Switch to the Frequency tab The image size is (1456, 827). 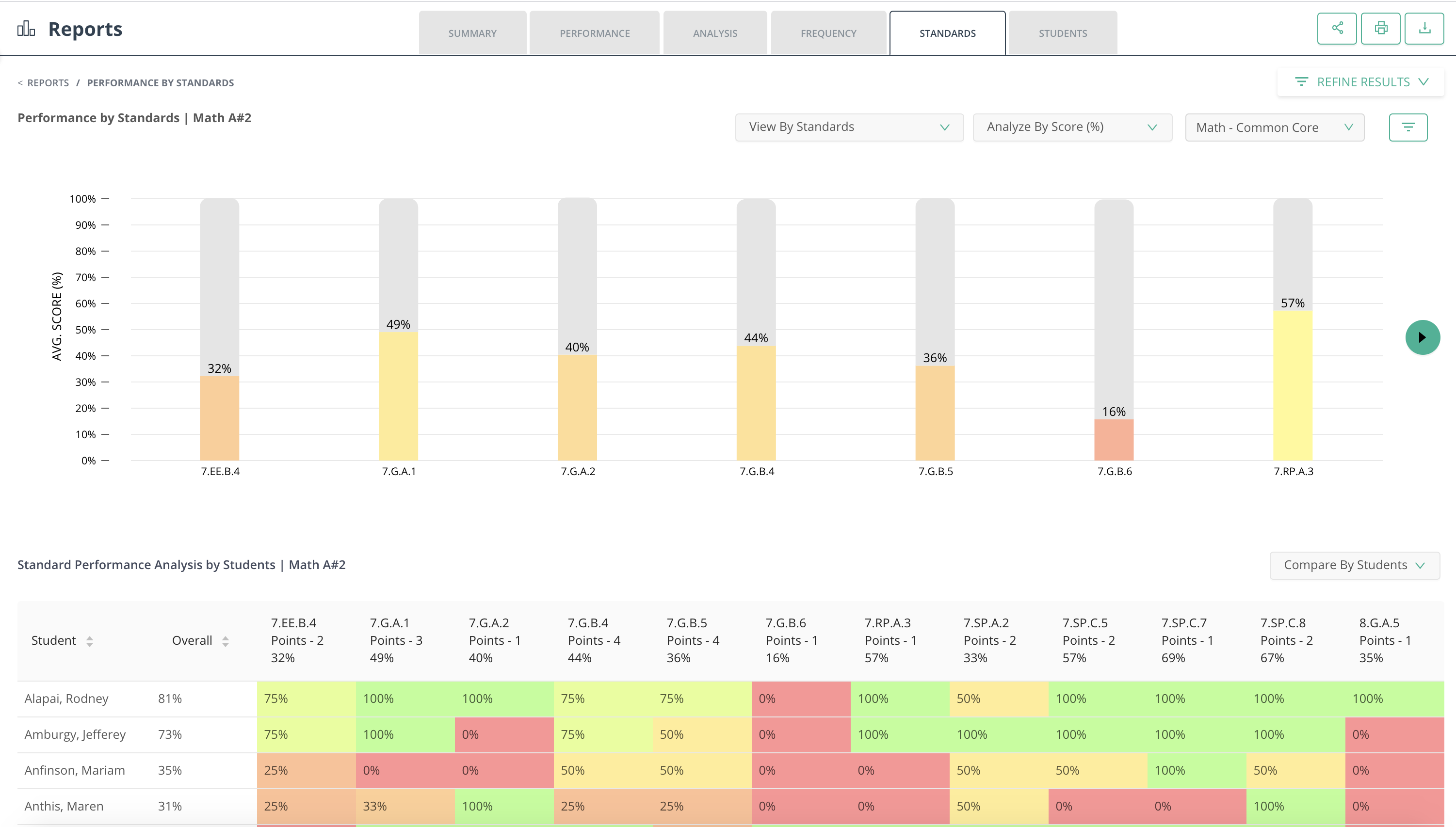click(x=828, y=33)
